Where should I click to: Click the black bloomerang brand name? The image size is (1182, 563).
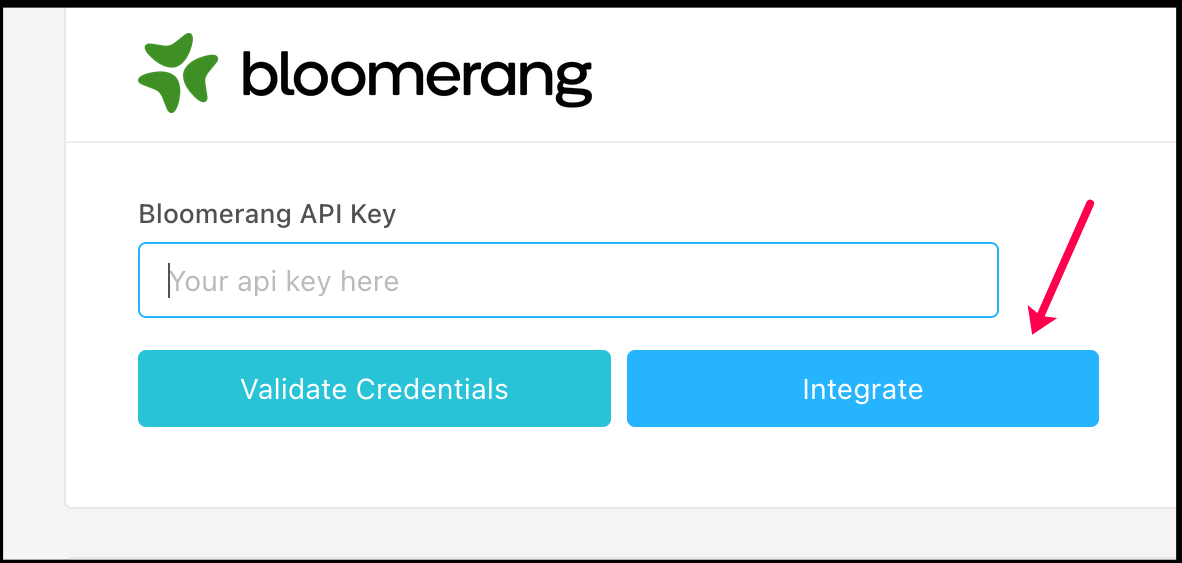click(x=417, y=76)
